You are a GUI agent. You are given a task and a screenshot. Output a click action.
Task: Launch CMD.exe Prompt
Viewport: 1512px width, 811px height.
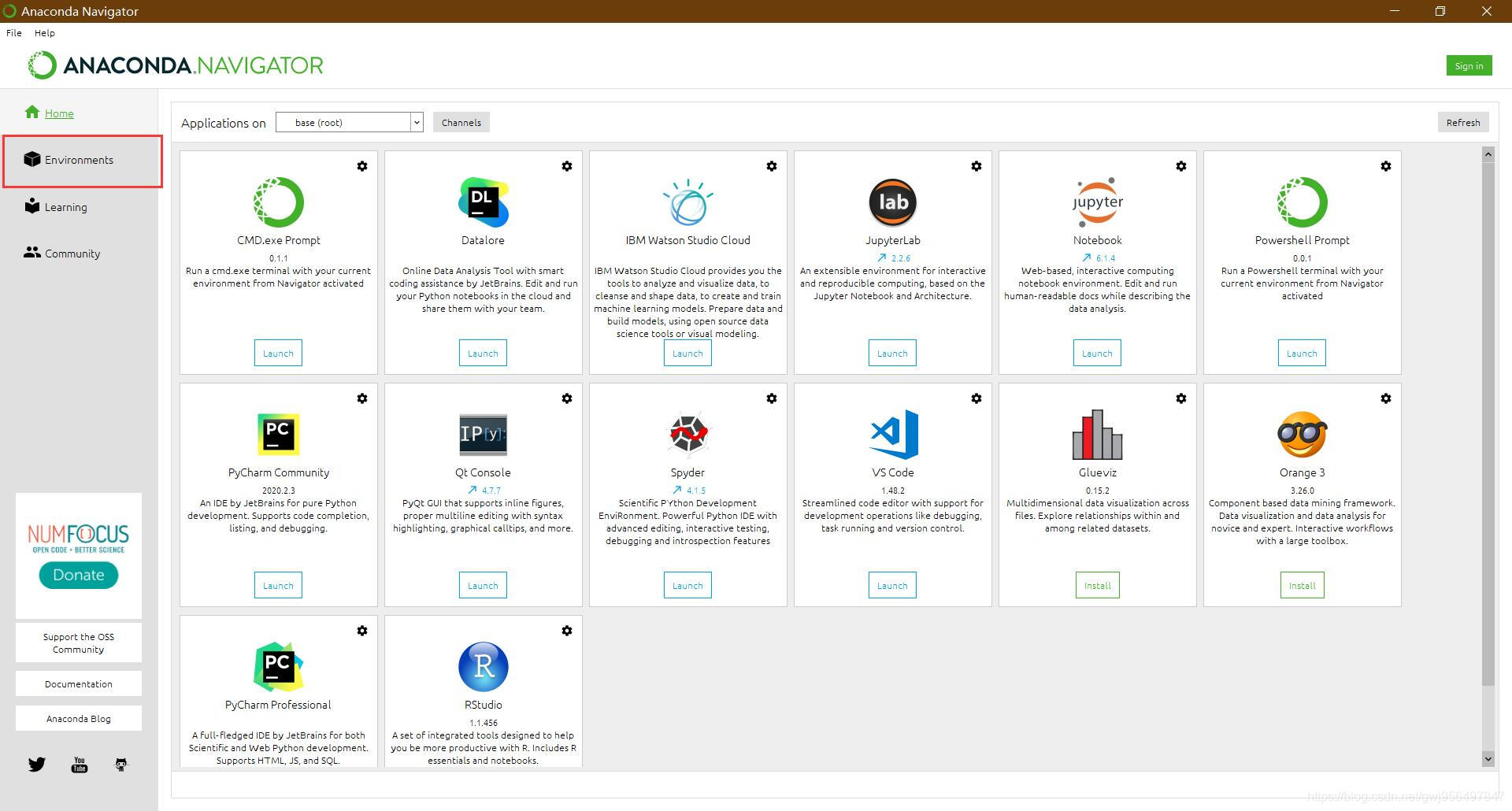pyautogui.click(x=278, y=354)
